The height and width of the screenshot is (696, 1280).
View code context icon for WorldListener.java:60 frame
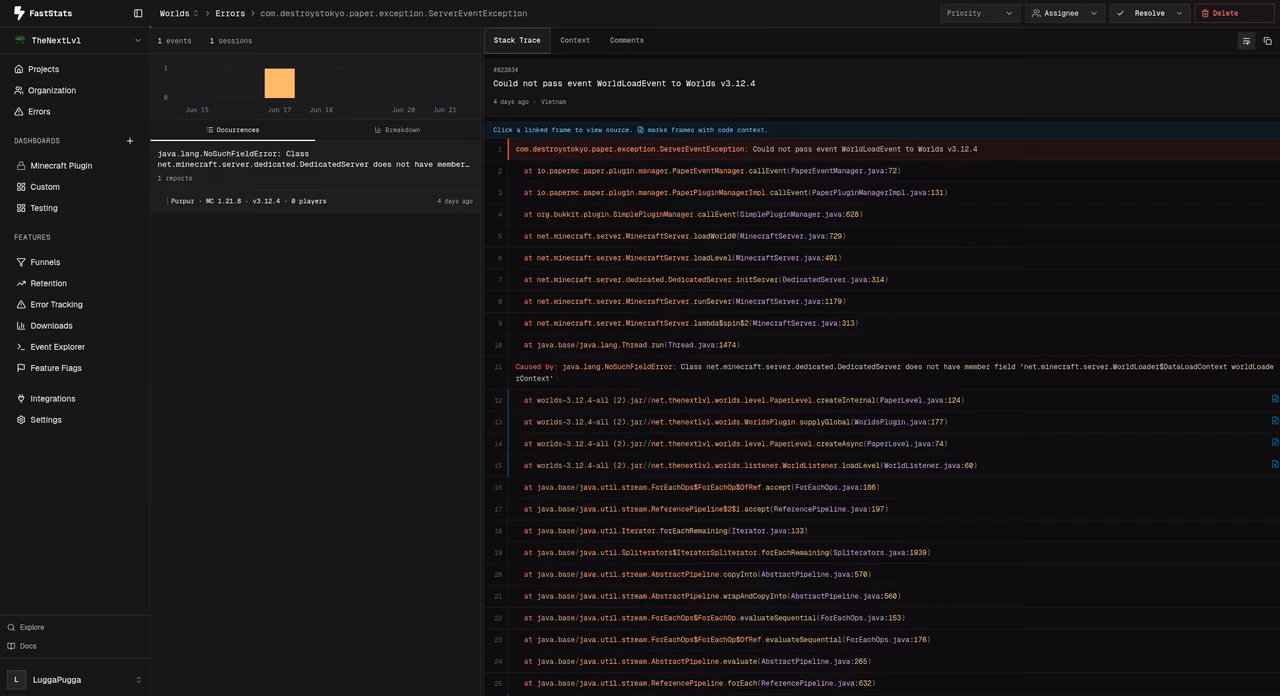click(1275, 464)
